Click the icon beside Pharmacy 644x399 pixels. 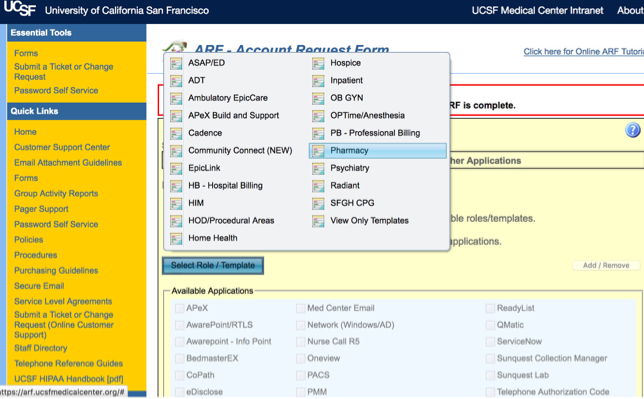coord(318,151)
